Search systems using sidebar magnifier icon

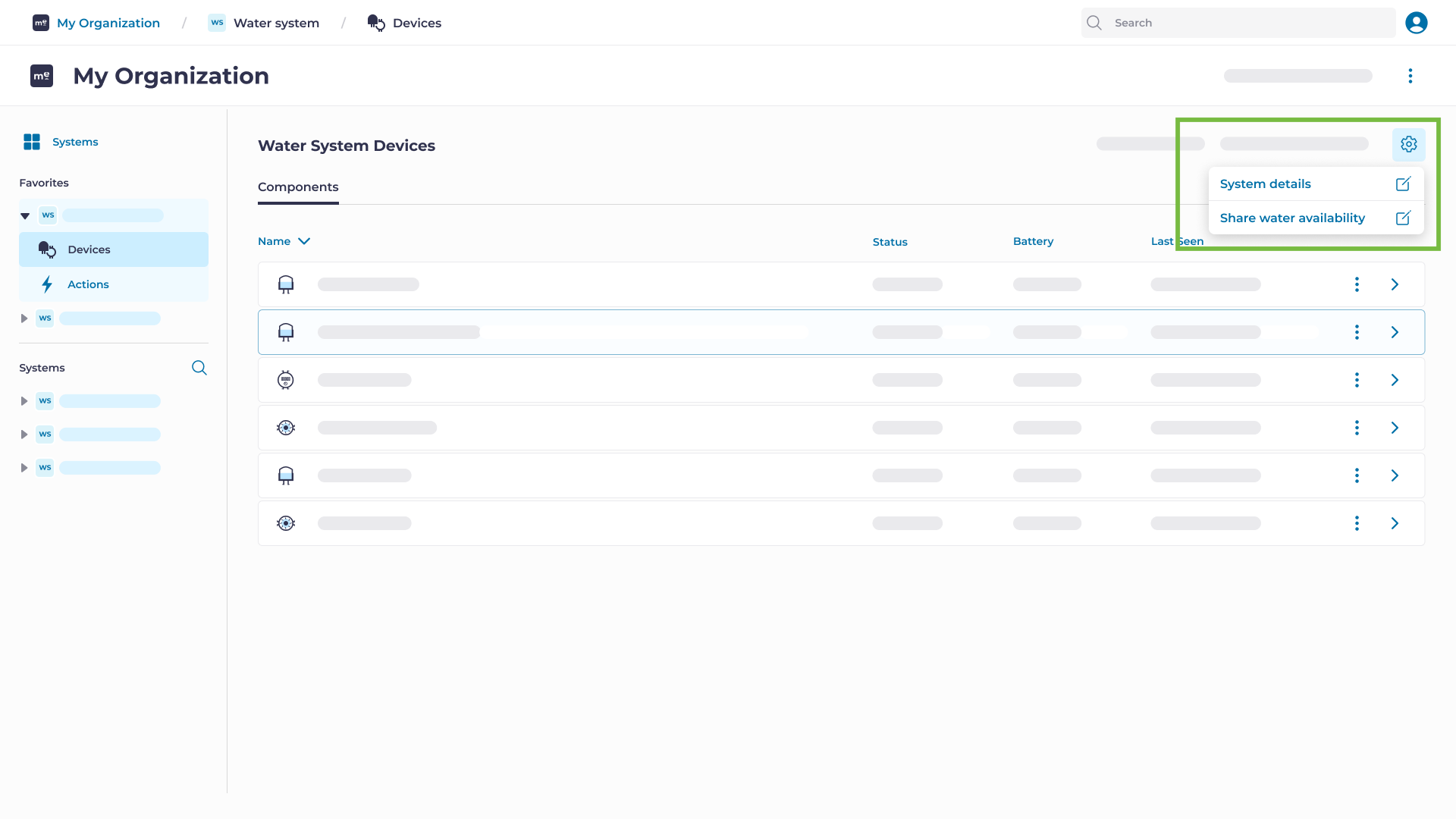coord(199,368)
